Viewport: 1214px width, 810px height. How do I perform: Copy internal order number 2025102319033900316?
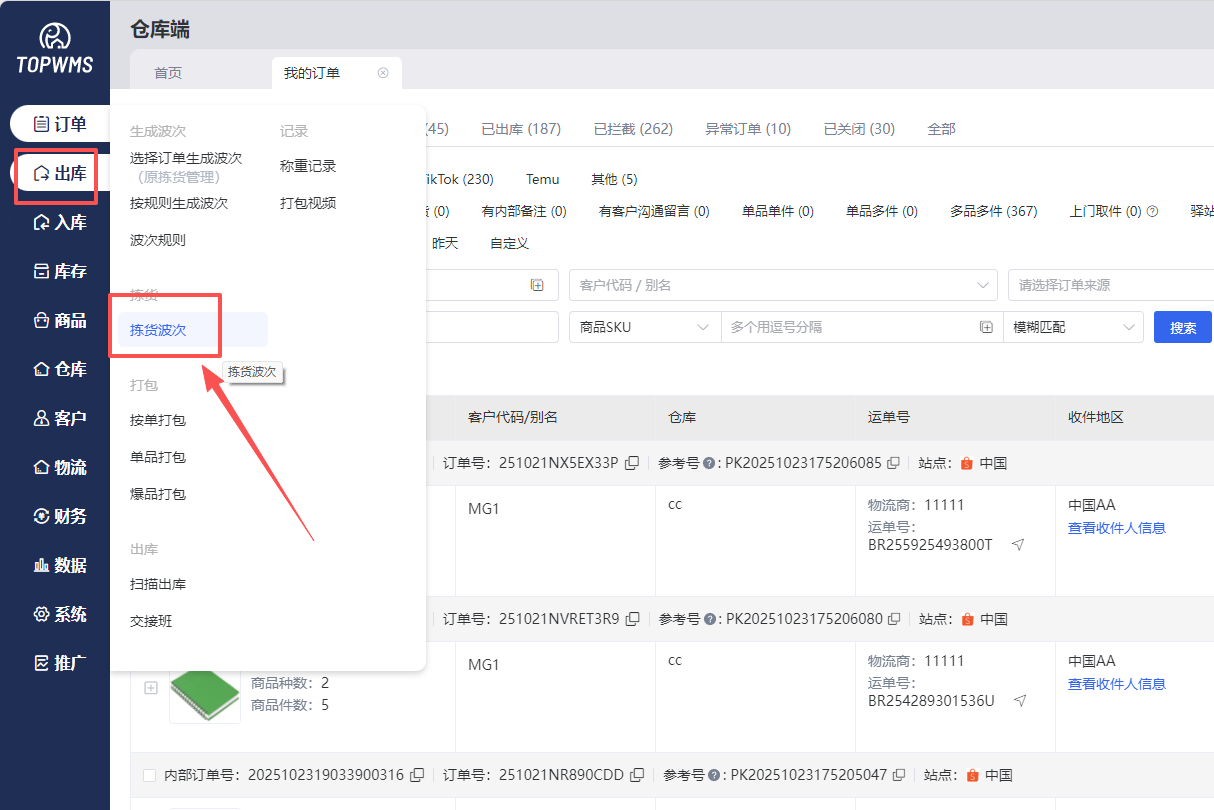pyautogui.click(x=417, y=775)
